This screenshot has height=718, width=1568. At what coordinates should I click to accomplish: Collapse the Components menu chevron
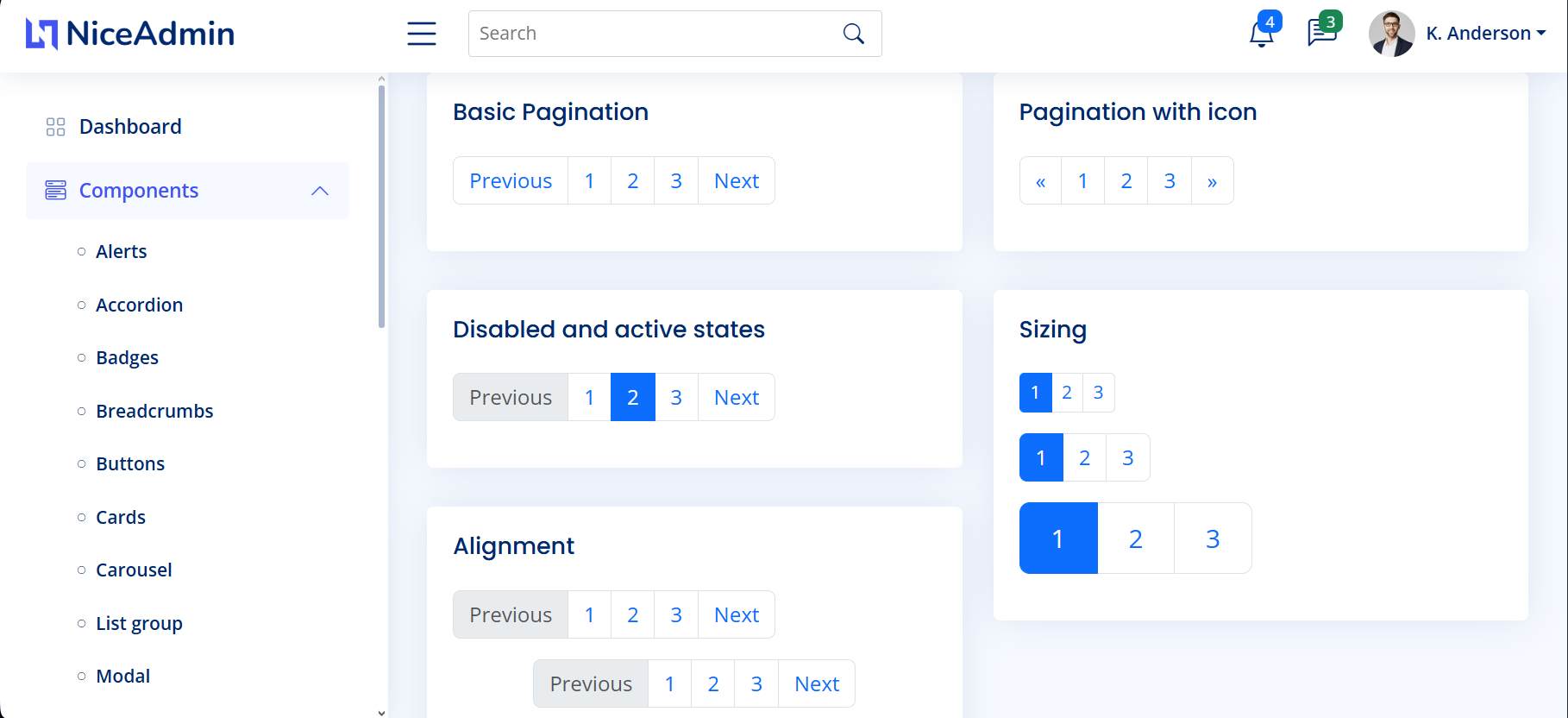click(320, 191)
